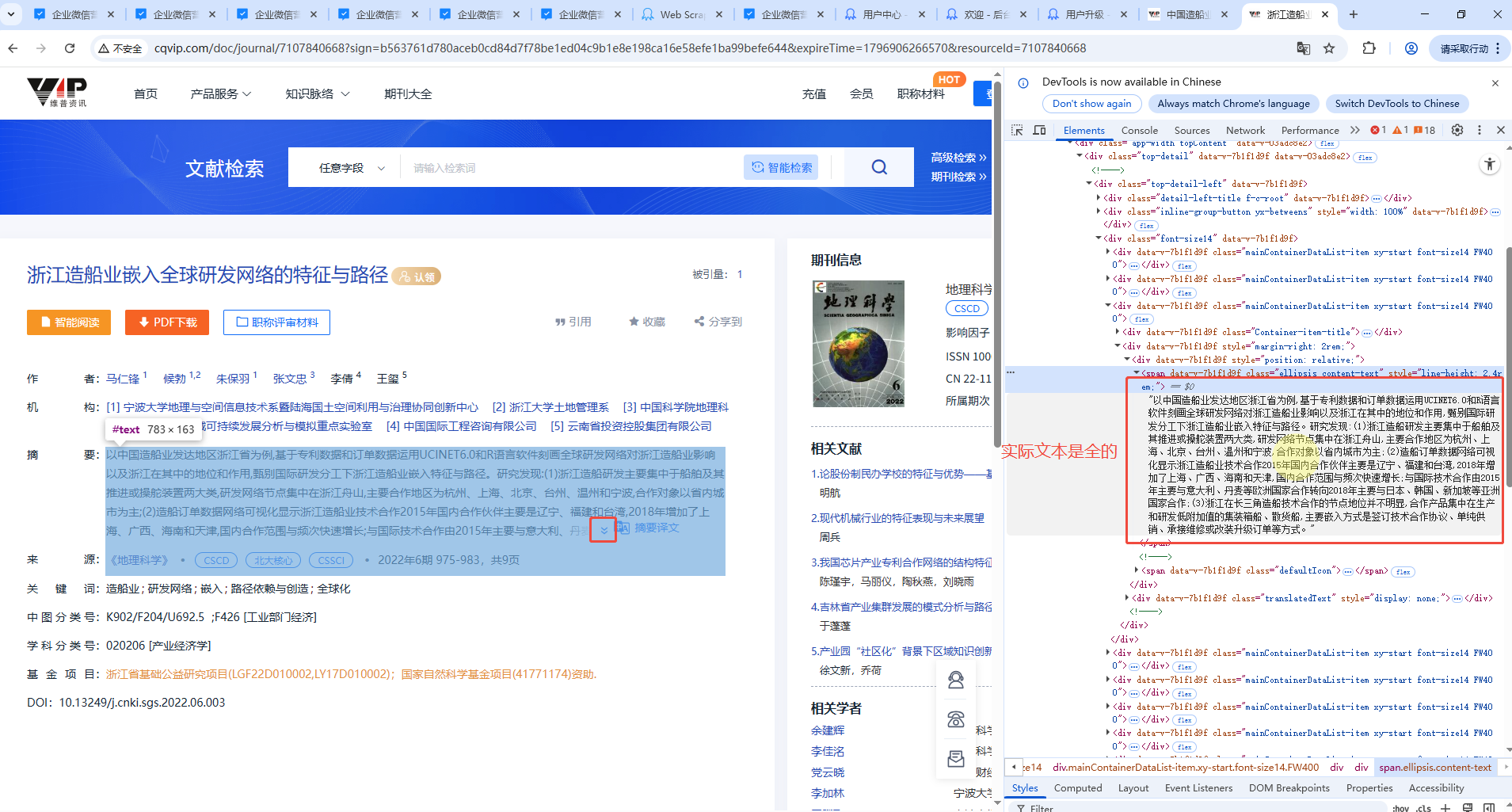The image size is (1512, 812).
Task: Click the telephone contact icon
Action: pyautogui.click(x=956, y=719)
